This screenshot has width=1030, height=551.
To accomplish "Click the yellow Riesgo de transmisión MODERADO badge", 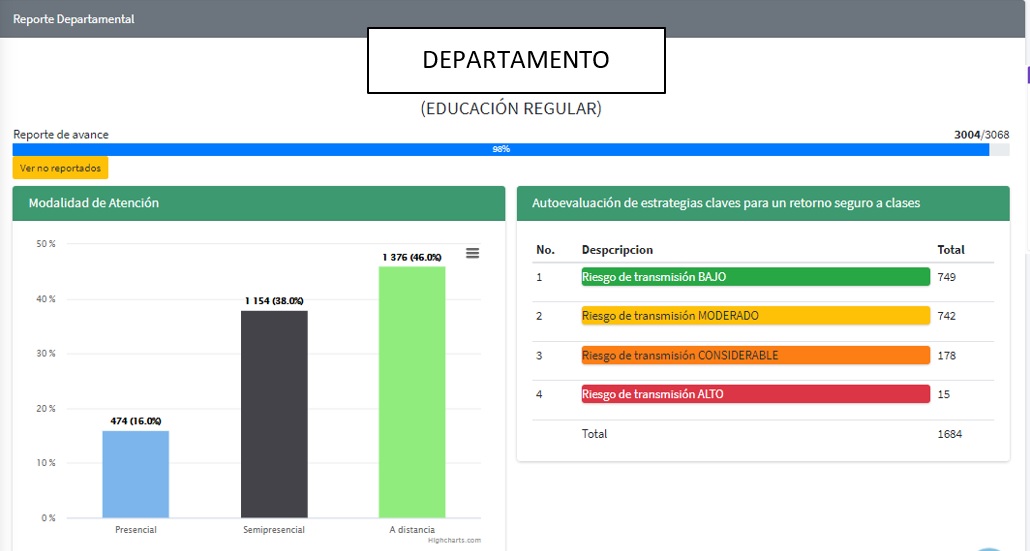I will point(755,316).
